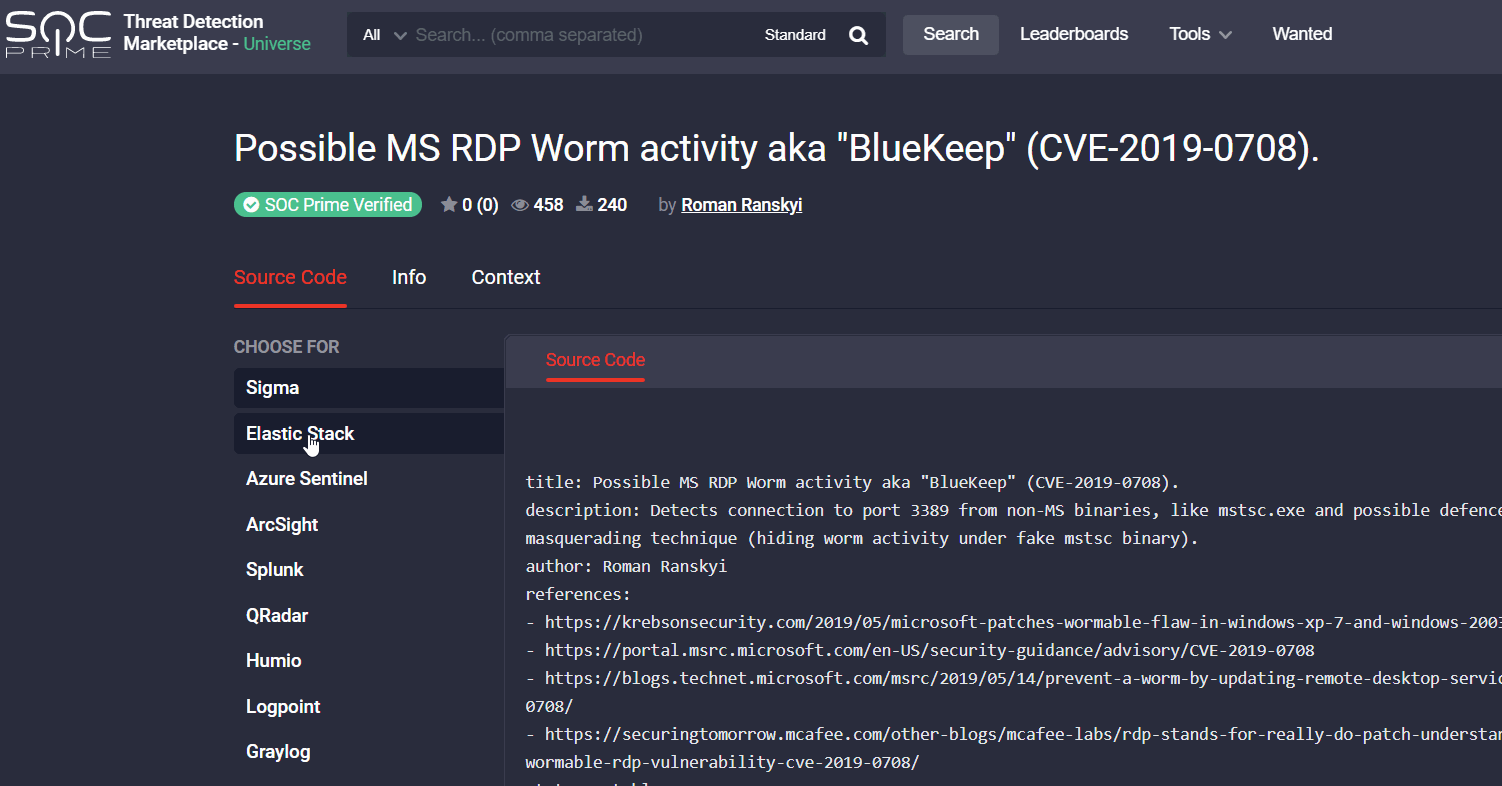The image size is (1502, 786).
Task: Click the 458 views count
Action: tap(548, 205)
